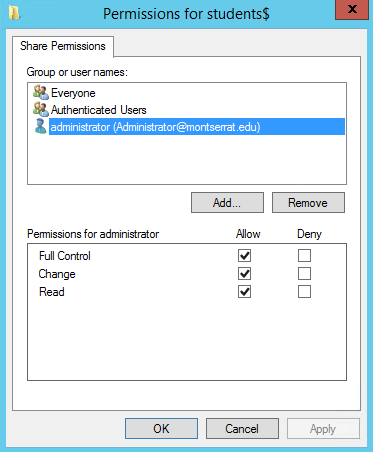Uncheck Allow for Full Control
Viewport: 373px width, 452px height.
coord(244,256)
